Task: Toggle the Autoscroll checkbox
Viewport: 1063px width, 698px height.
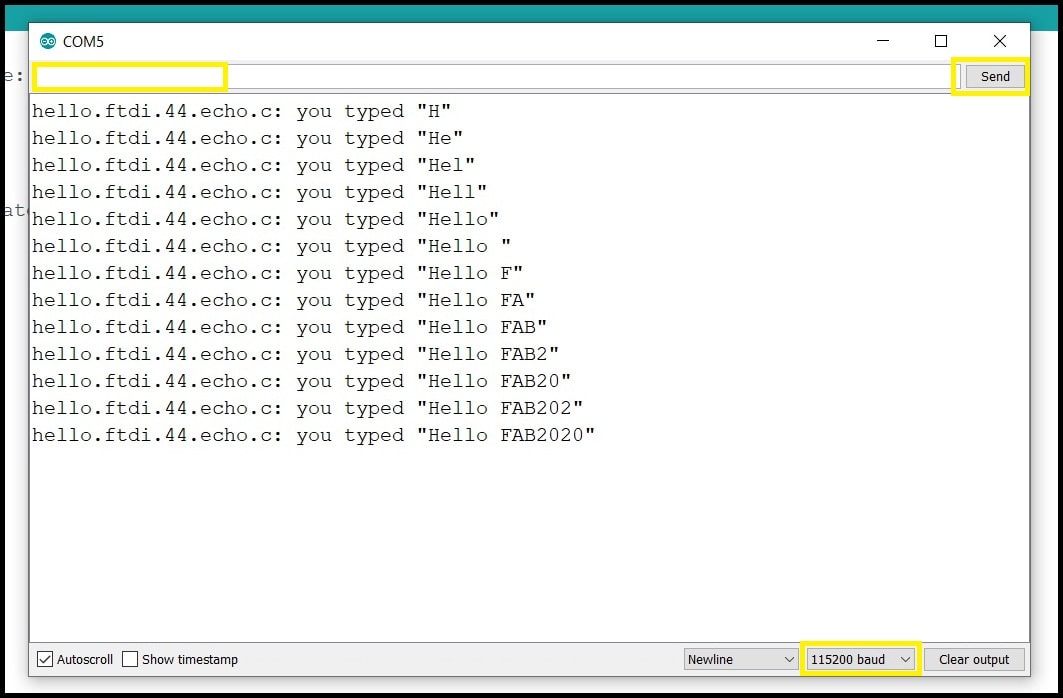Action: [x=45, y=659]
